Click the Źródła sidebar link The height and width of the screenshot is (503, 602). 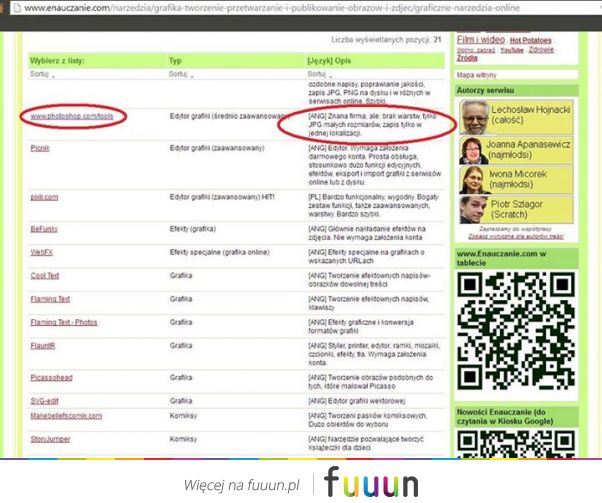(x=467, y=58)
